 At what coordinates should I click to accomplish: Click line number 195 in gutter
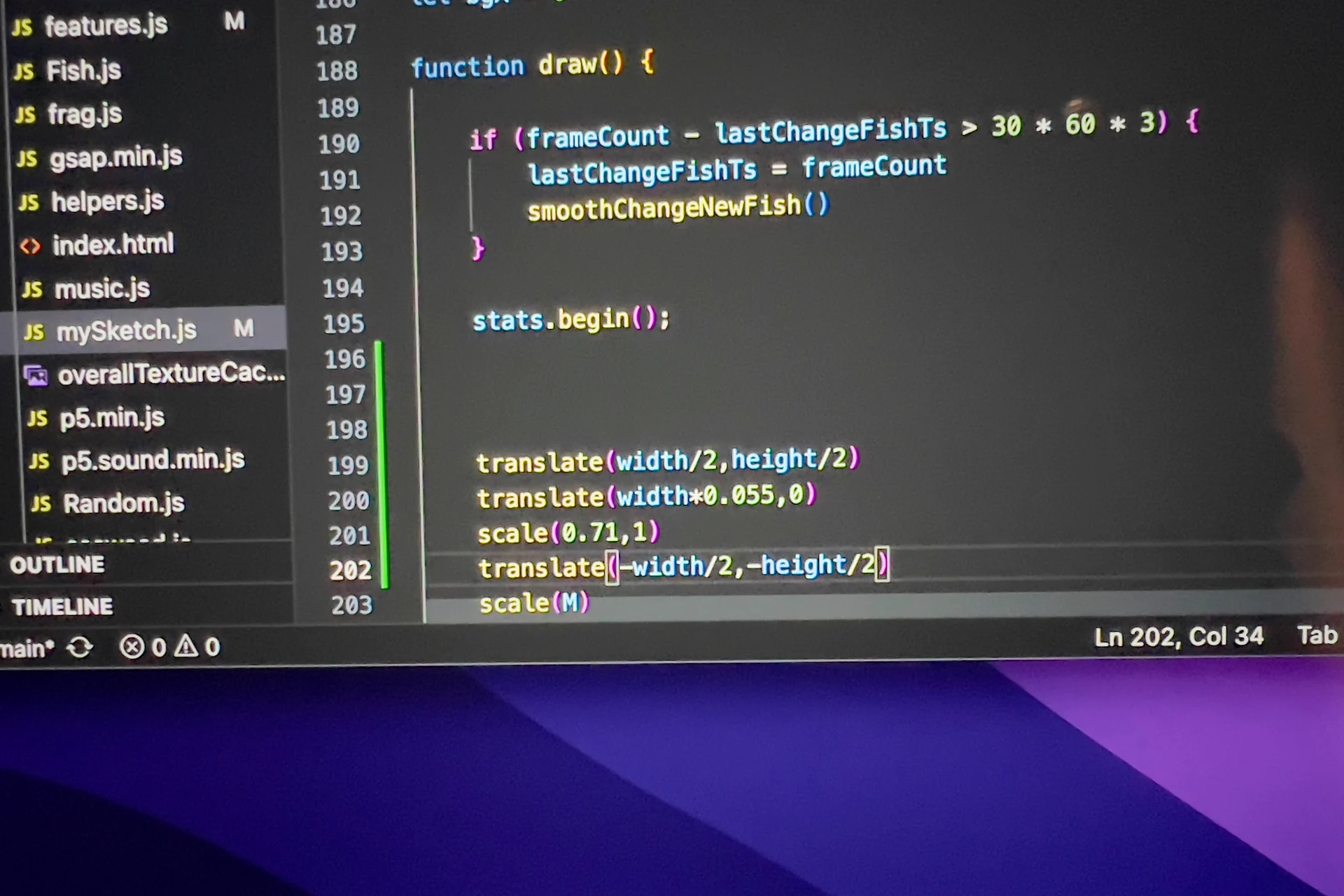pos(344,323)
